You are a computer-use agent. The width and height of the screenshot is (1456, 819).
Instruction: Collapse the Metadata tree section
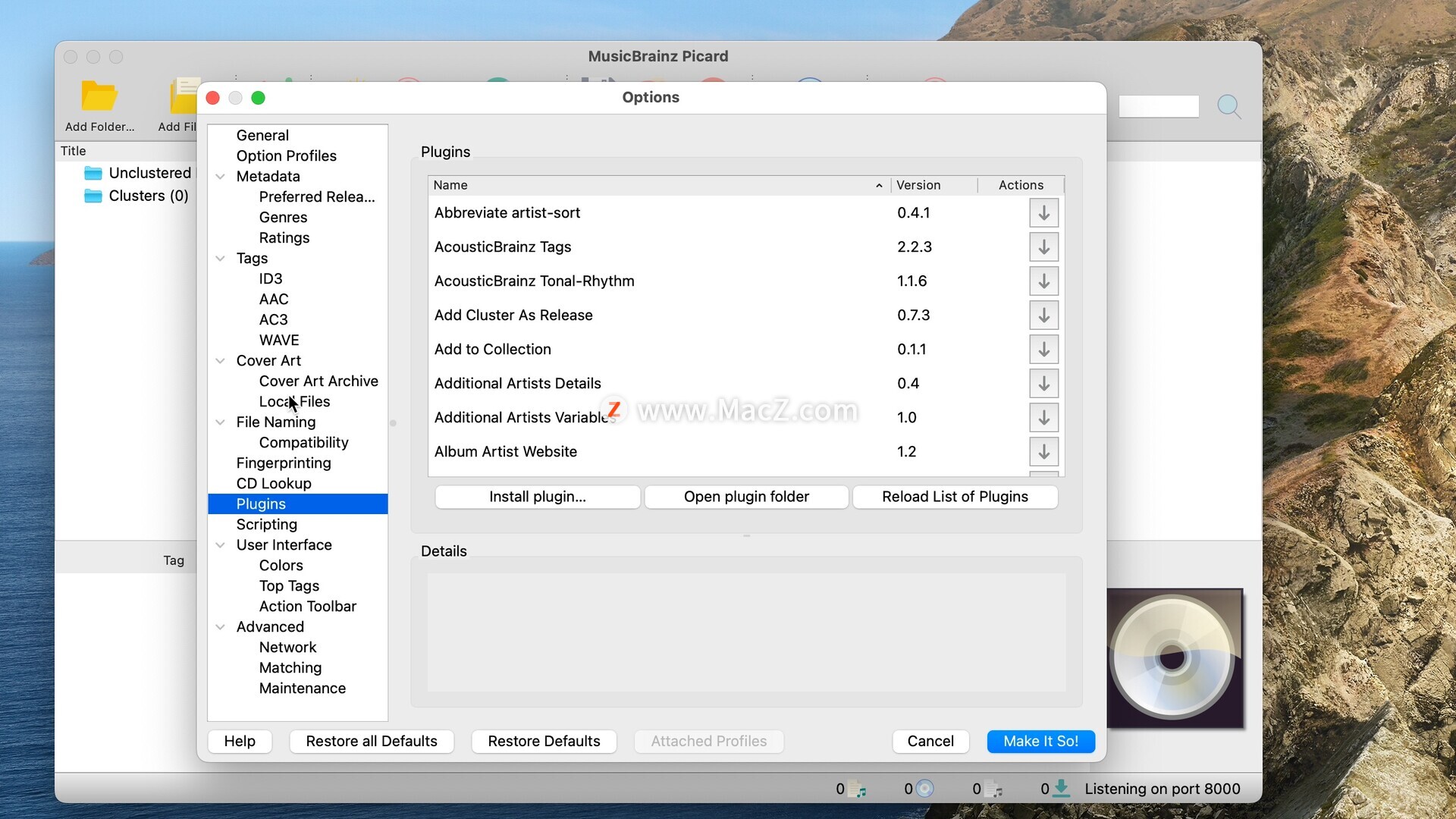point(220,177)
